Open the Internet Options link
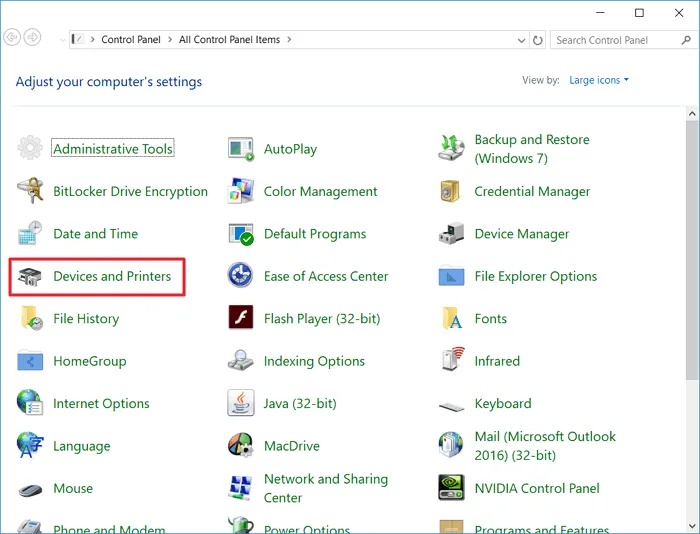Viewport: 700px width, 534px height. (x=101, y=404)
